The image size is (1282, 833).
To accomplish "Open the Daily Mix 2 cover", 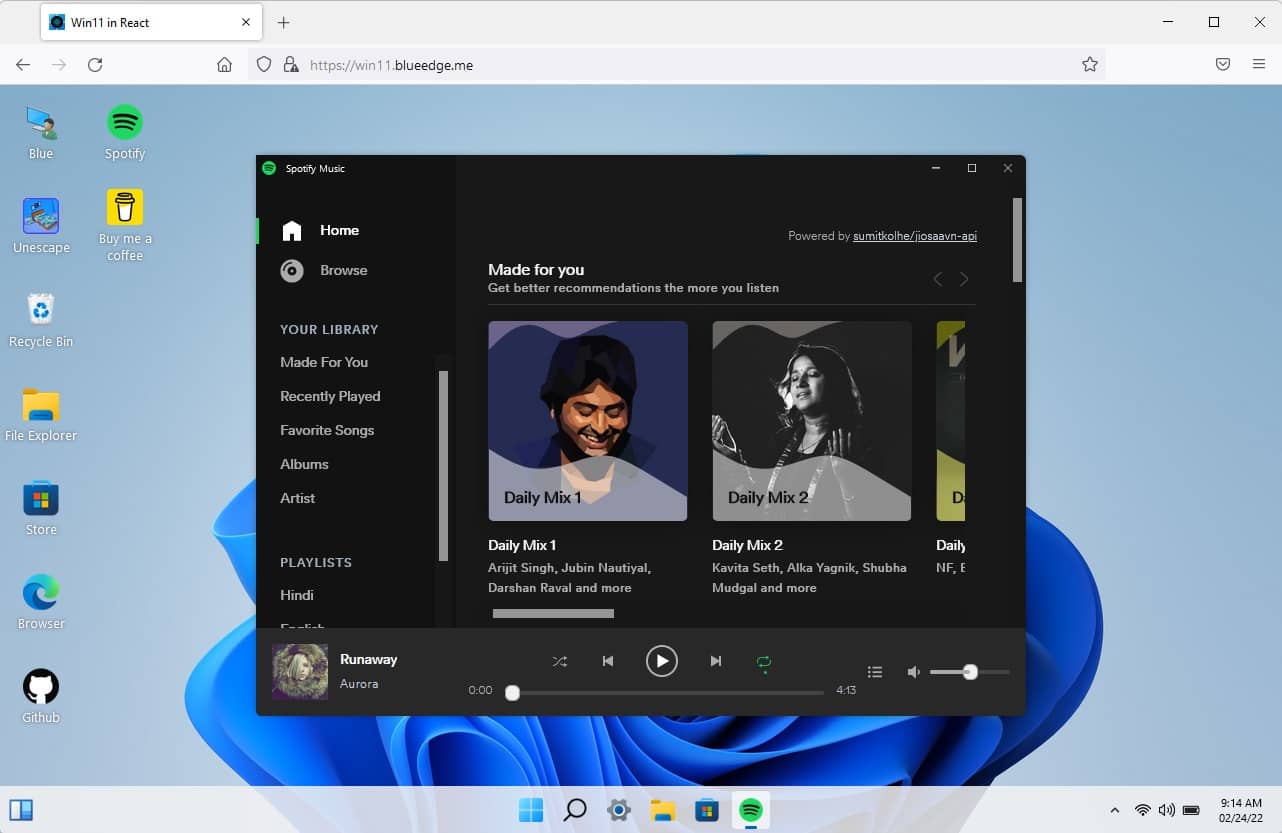I will click(x=812, y=421).
